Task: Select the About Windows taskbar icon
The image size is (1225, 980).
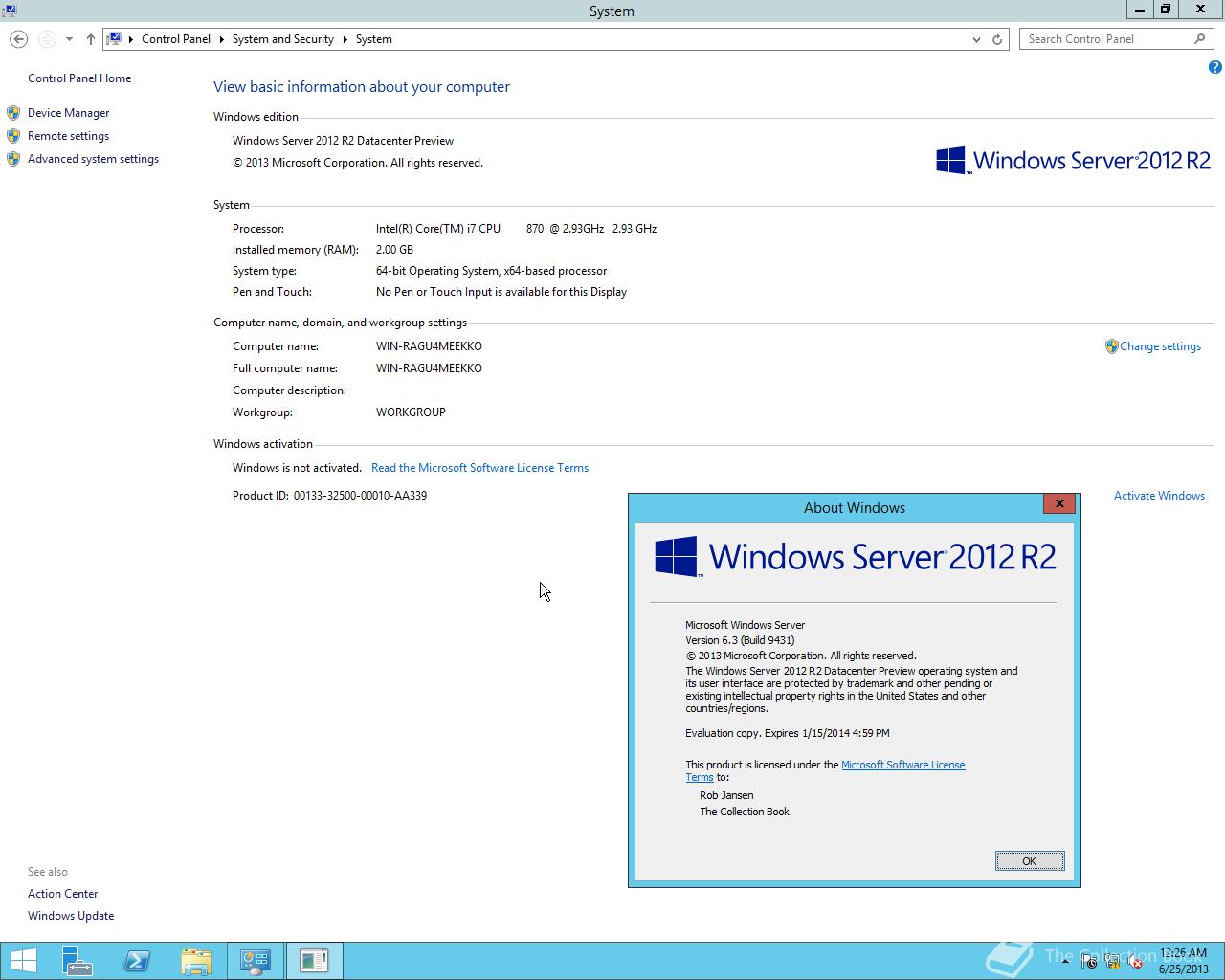Action: point(314,960)
